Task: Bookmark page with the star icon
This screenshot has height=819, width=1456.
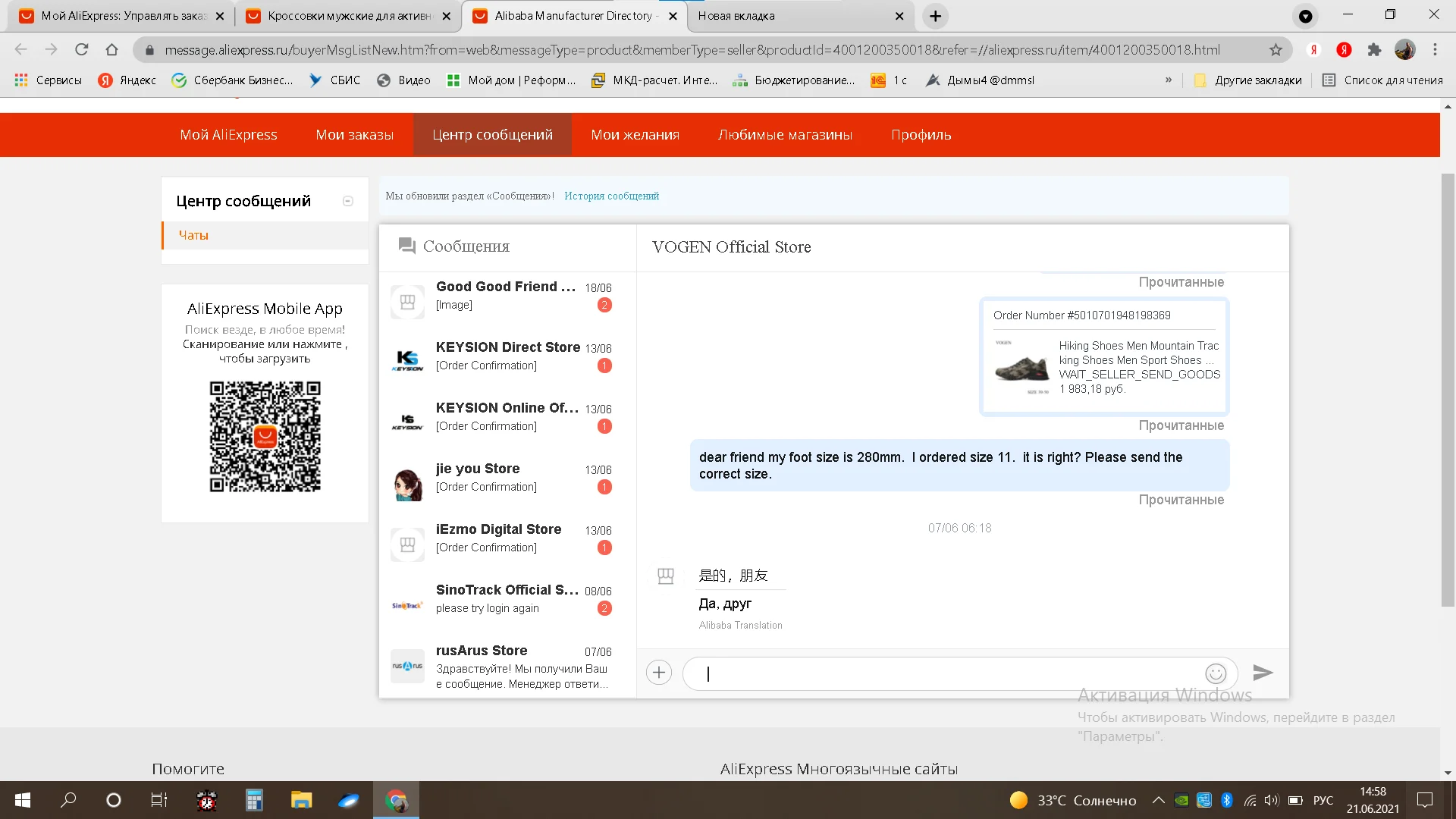Action: pyautogui.click(x=1276, y=50)
